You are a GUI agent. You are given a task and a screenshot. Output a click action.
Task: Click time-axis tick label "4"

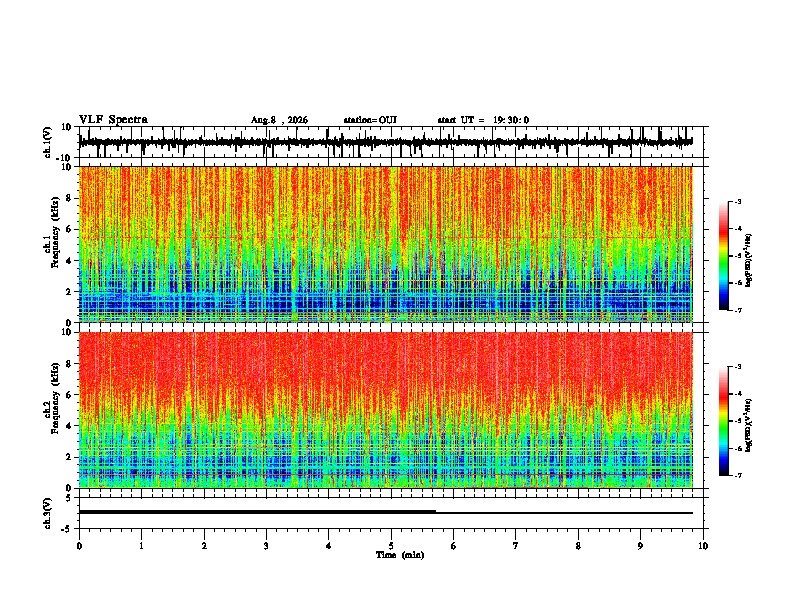(329, 546)
